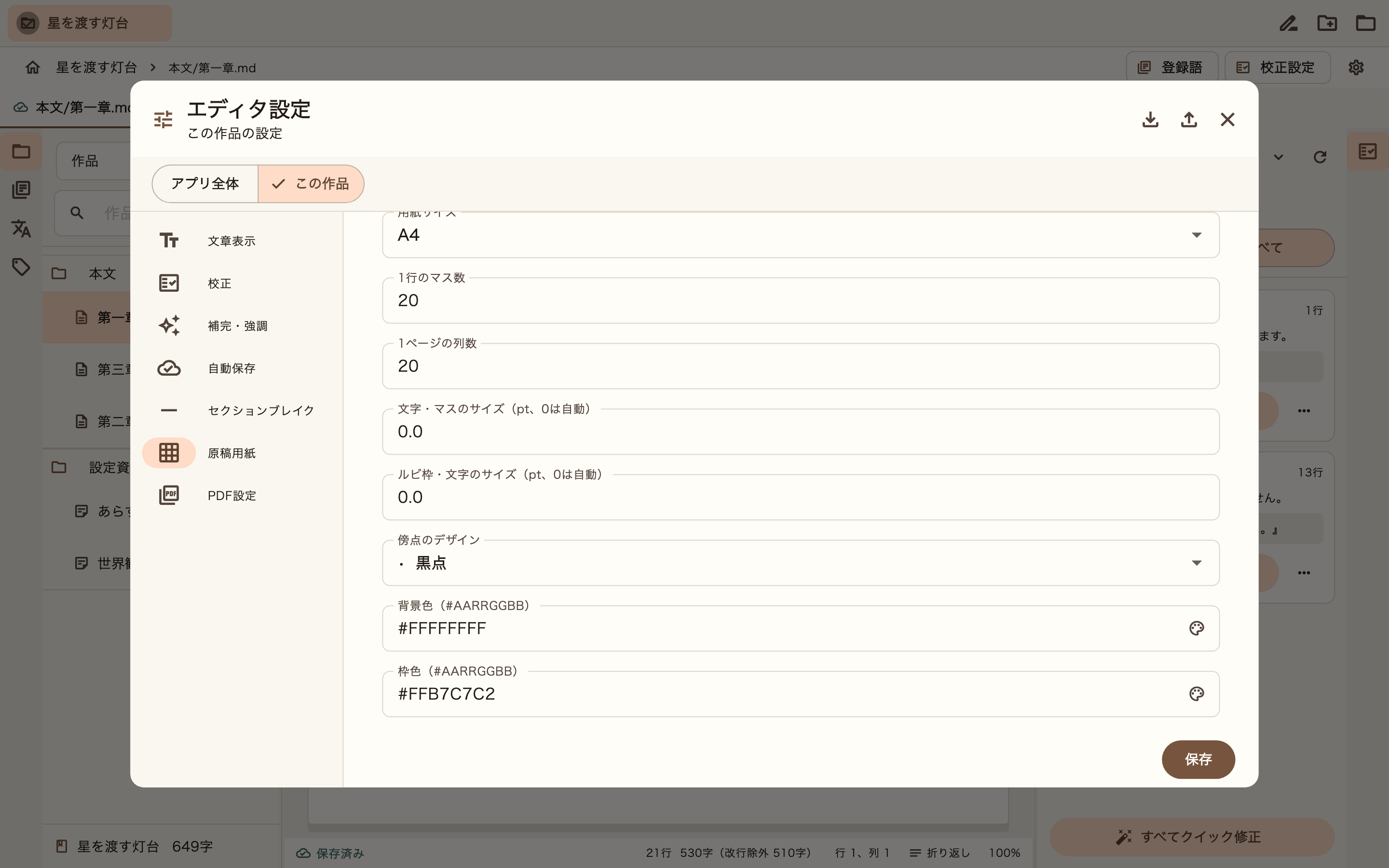
Task: Click the 校正設定 button in toolbar
Action: [1277, 68]
